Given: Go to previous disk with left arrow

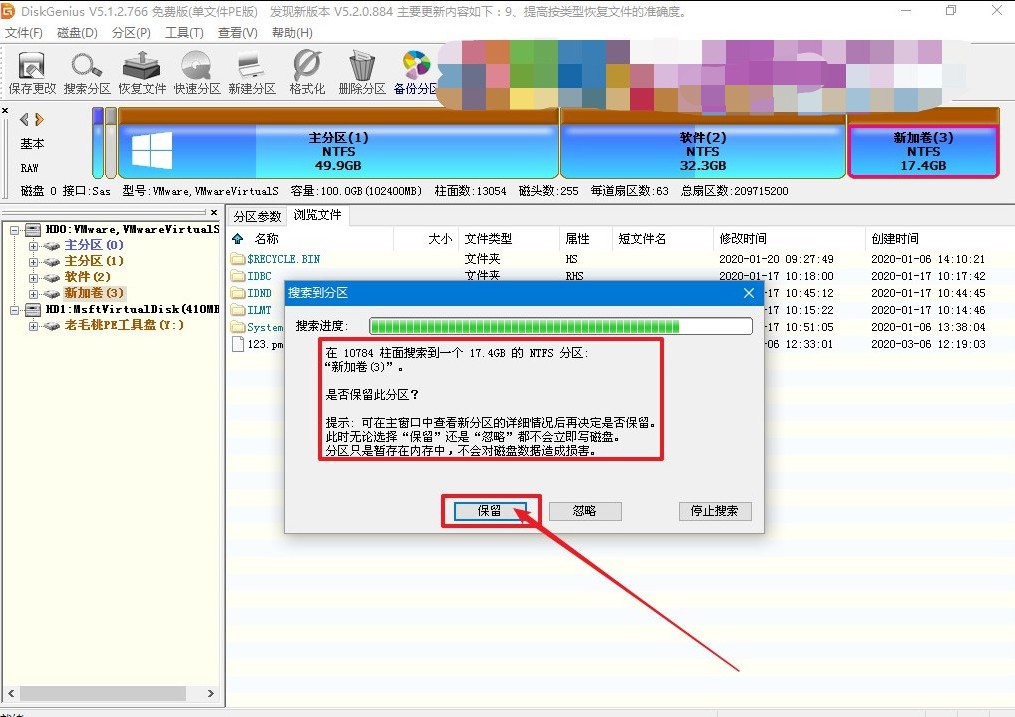Looking at the screenshot, I should [x=24, y=119].
